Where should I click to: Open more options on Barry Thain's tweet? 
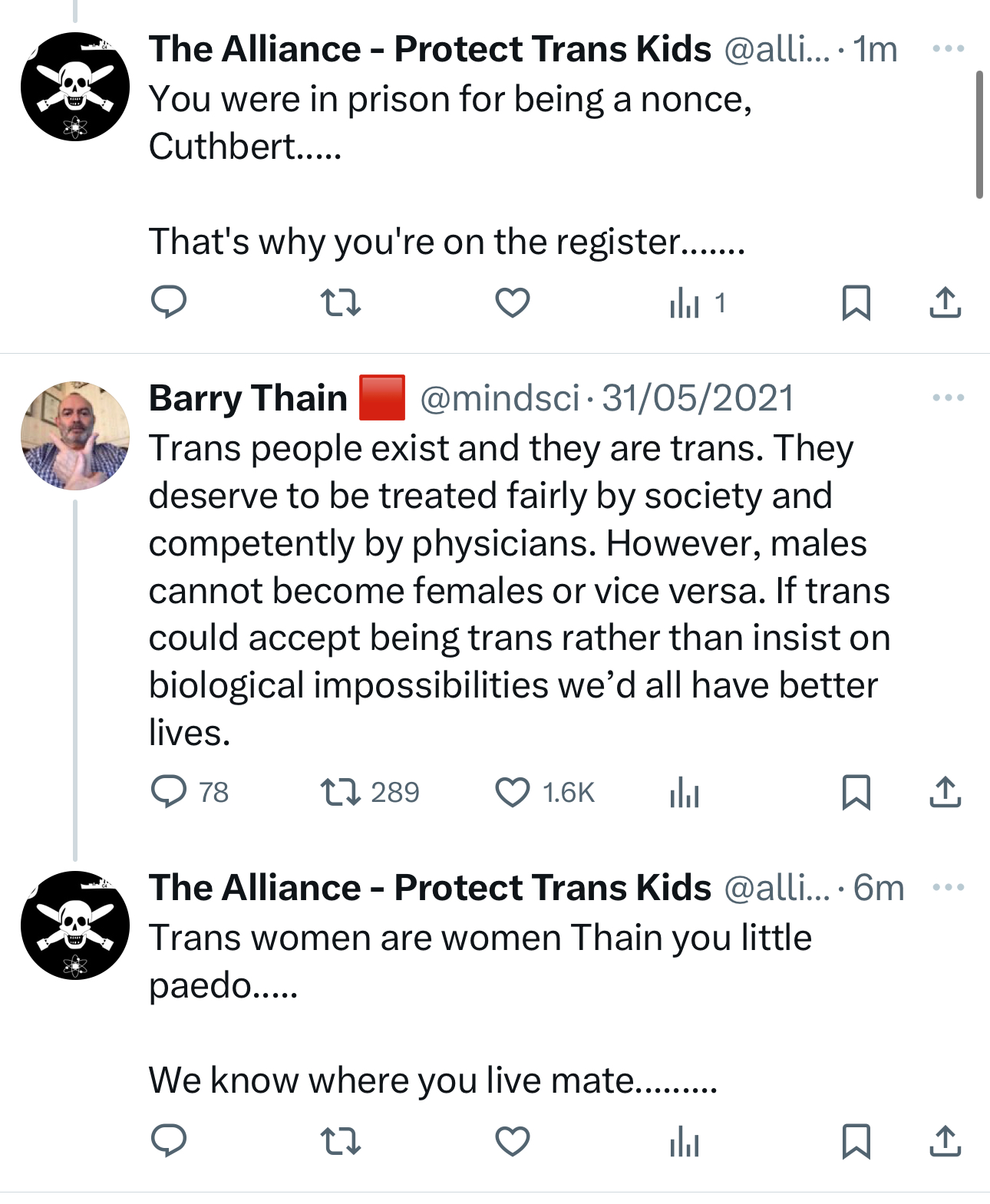948,398
